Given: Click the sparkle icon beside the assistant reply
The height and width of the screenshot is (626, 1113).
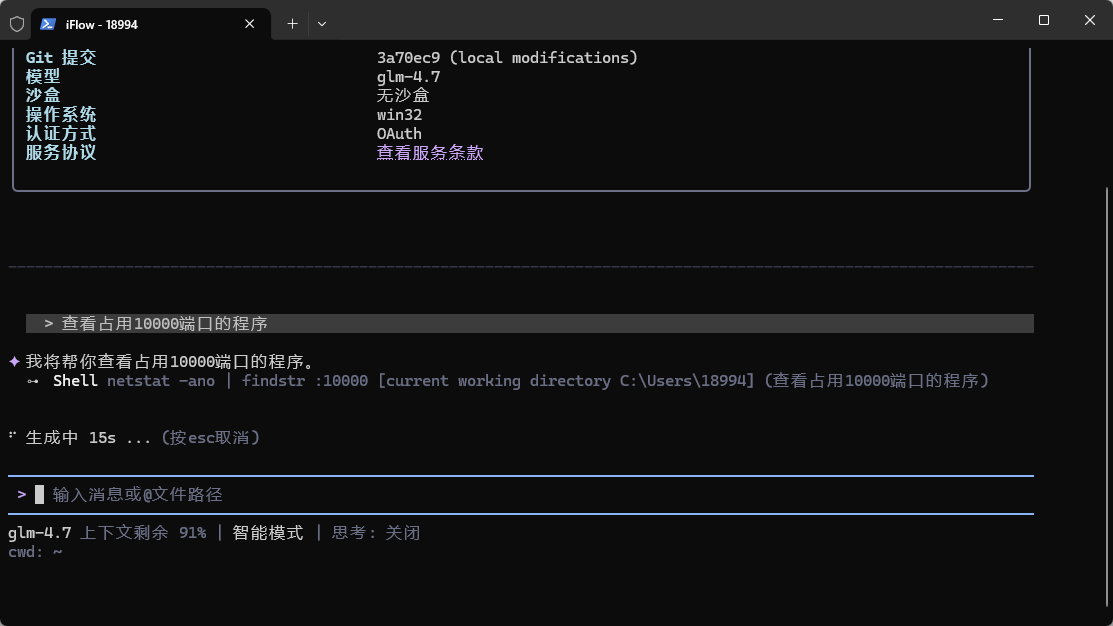Looking at the screenshot, I should click(x=14, y=361).
